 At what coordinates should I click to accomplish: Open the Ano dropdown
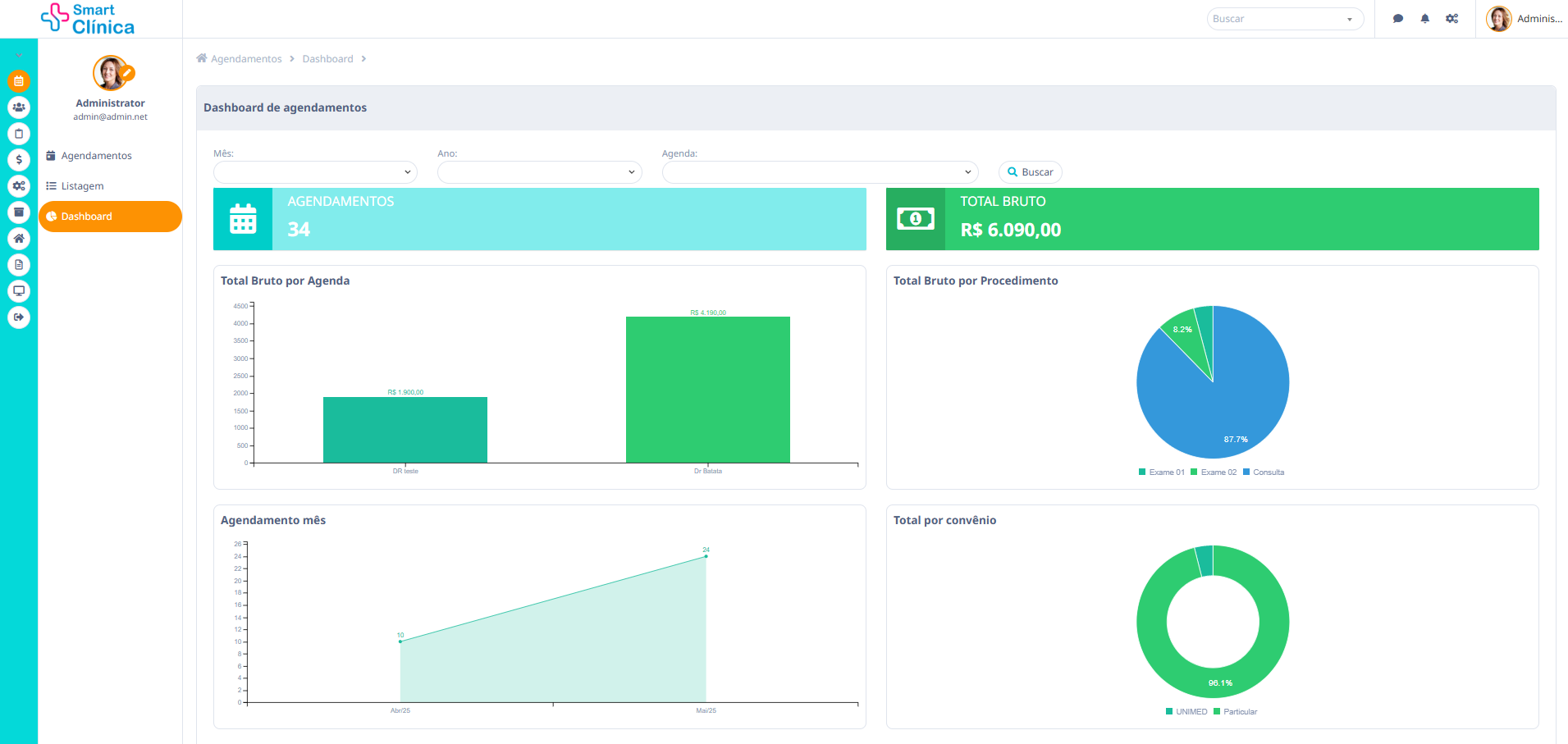click(x=539, y=172)
